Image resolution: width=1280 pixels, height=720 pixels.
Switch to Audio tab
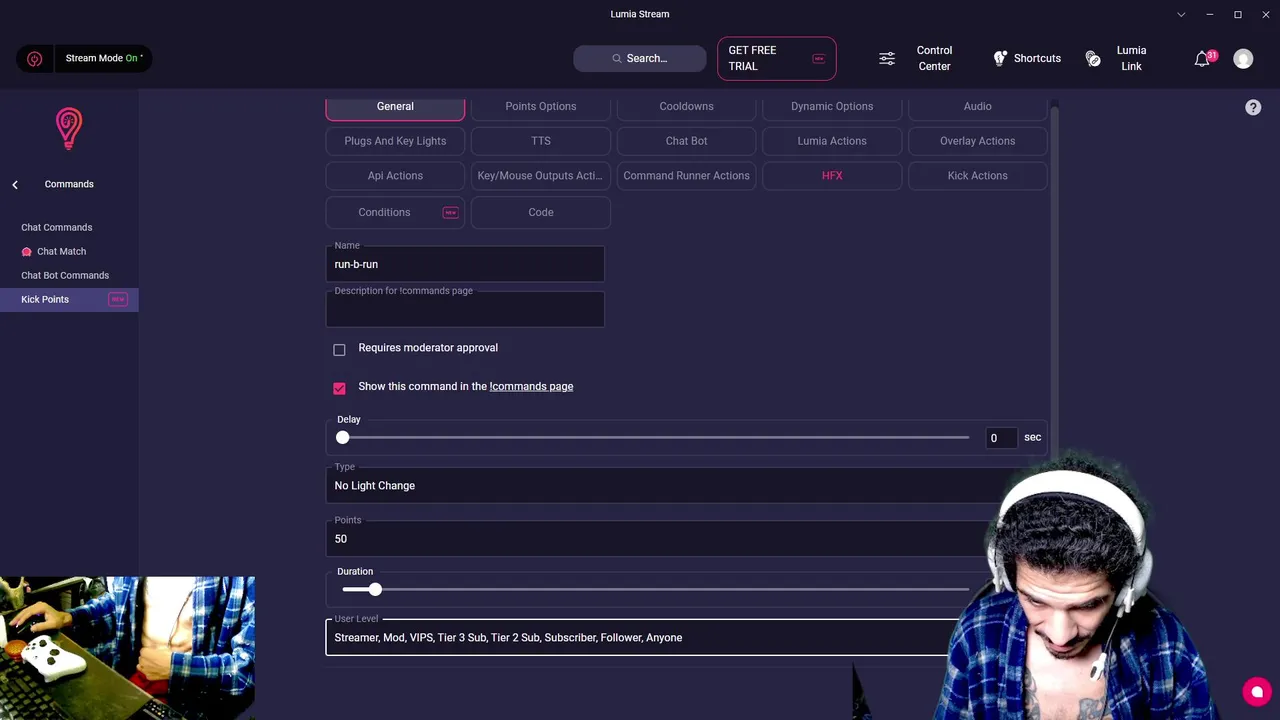[x=977, y=106]
